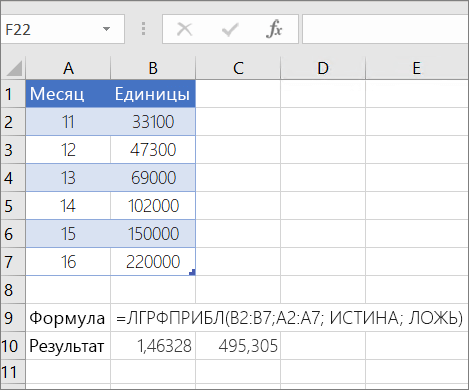The height and width of the screenshot is (390, 469).
Task: Click the 'Единицы' header cell
Action: point(153,94)
